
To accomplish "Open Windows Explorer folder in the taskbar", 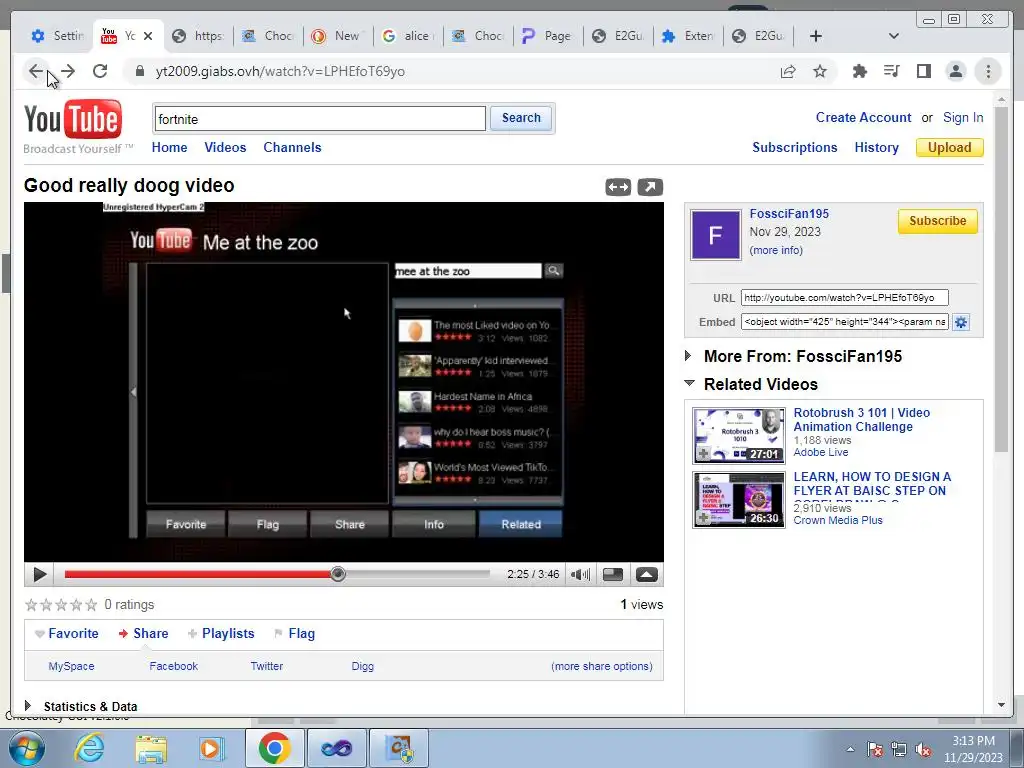I will click(152, 748).
